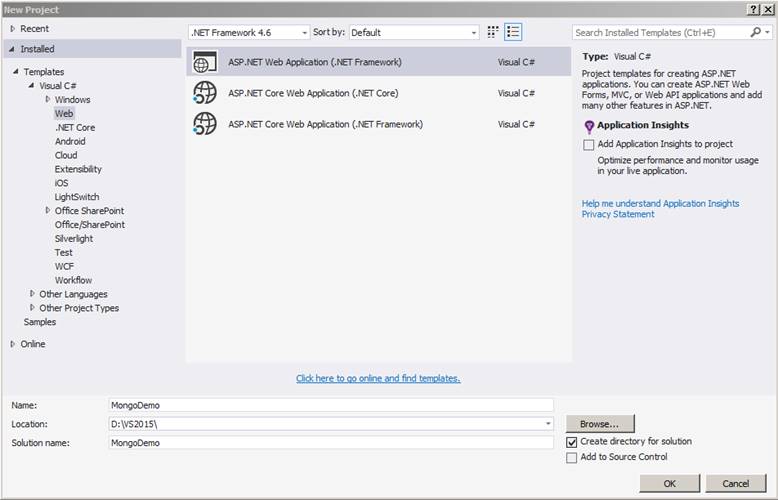Select the Workflow category
Image resolution: width=778 pixels, height=500 pixels.
[x=73, y=280]
